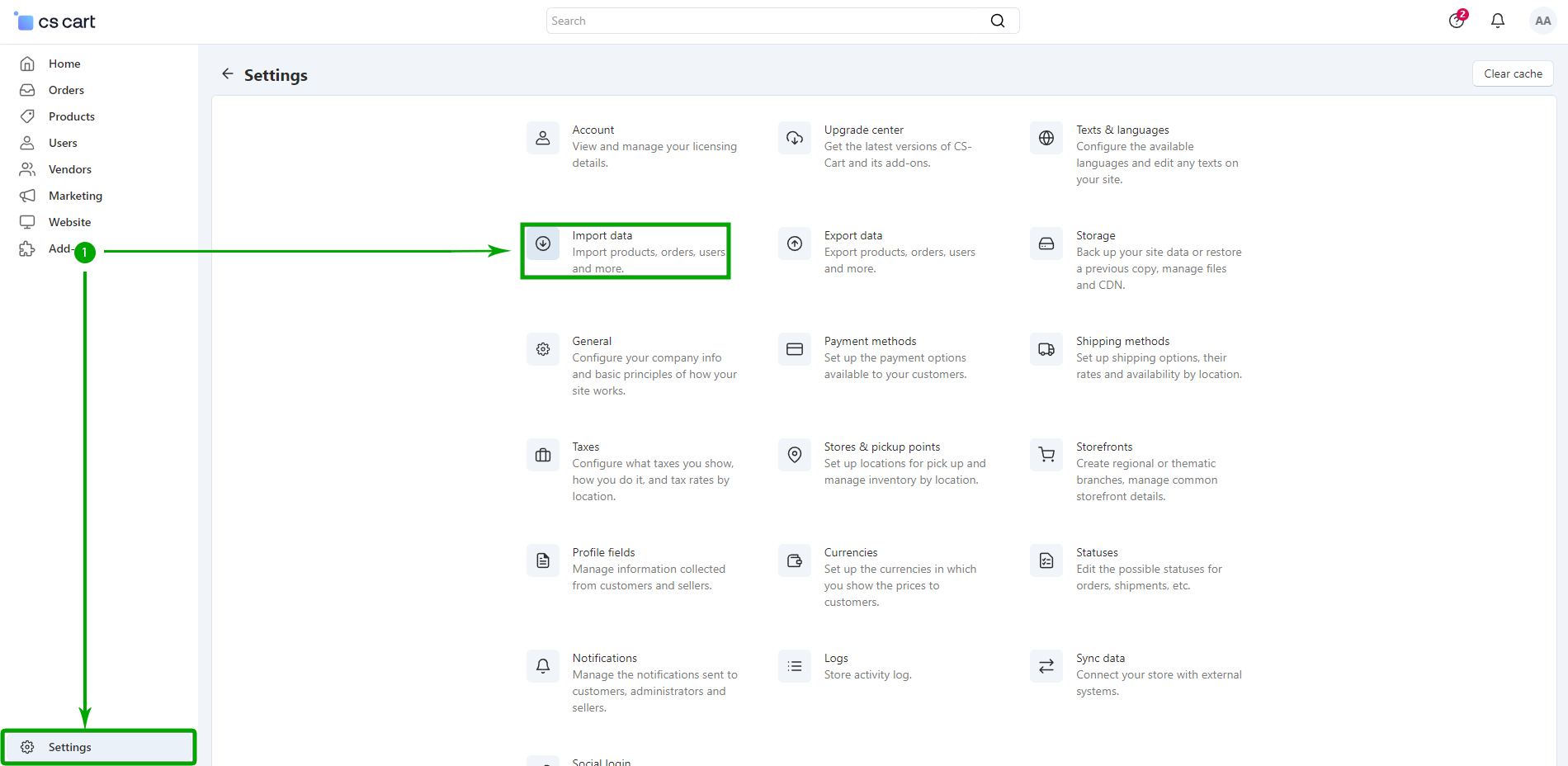Click the quick start progress icon with badge
Viewport: 1568px width, 766px height.
[1457, 21]
